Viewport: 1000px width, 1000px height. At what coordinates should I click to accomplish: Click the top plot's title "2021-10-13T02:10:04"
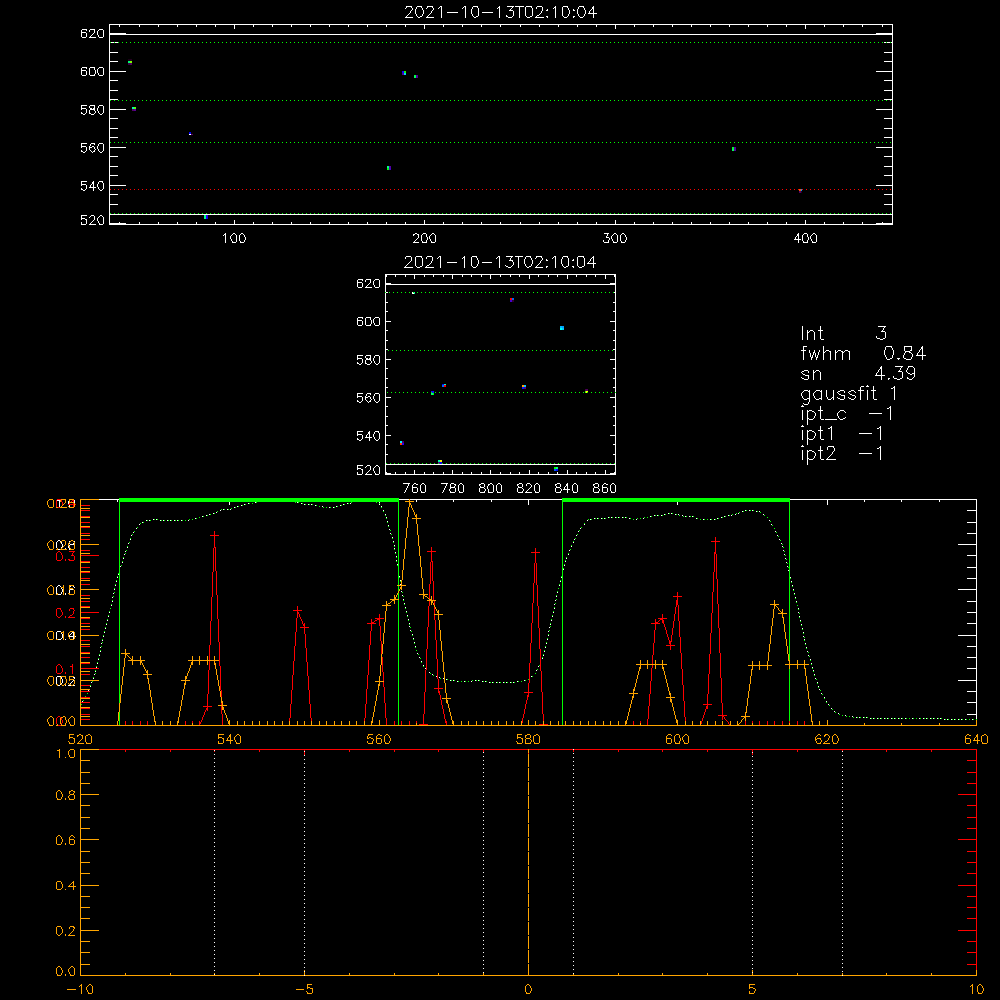pyautogui.click(x=501, y=12)
